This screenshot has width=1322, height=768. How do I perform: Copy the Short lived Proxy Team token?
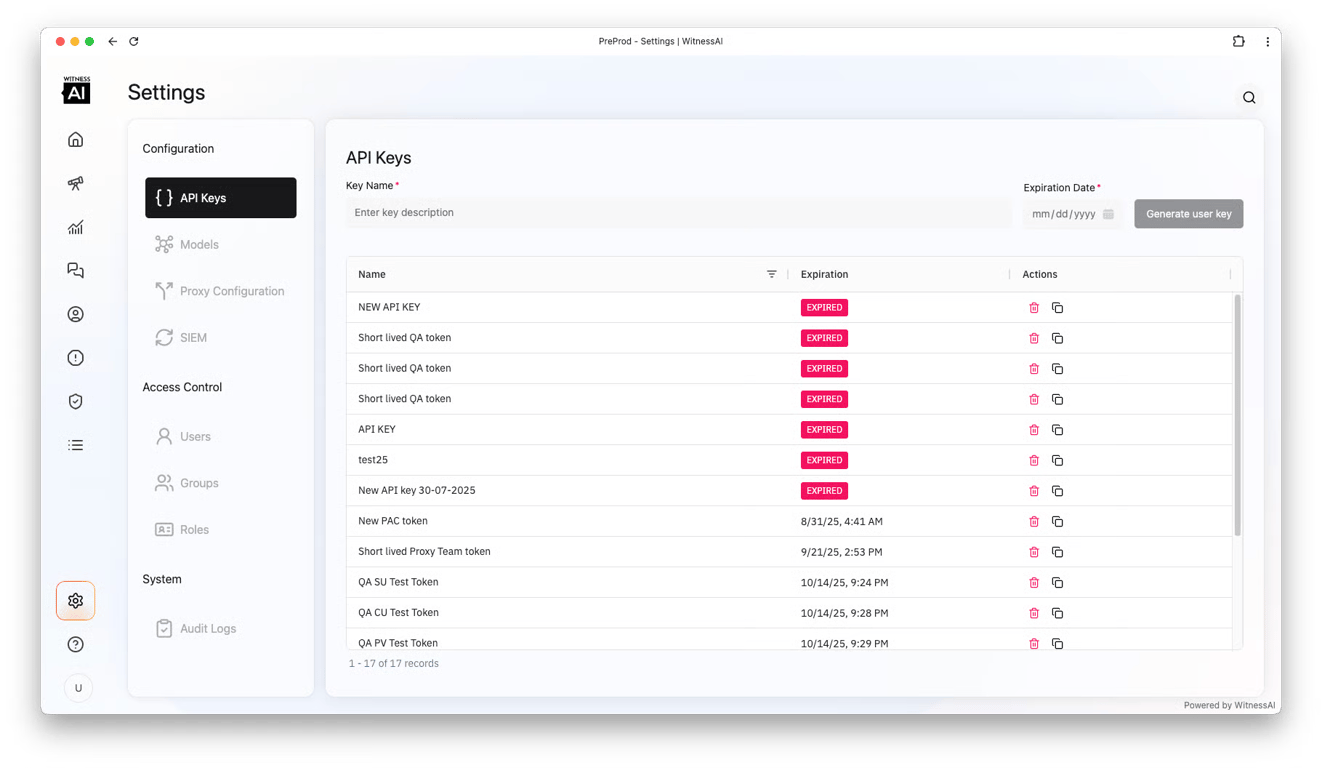click(1057, 552)
